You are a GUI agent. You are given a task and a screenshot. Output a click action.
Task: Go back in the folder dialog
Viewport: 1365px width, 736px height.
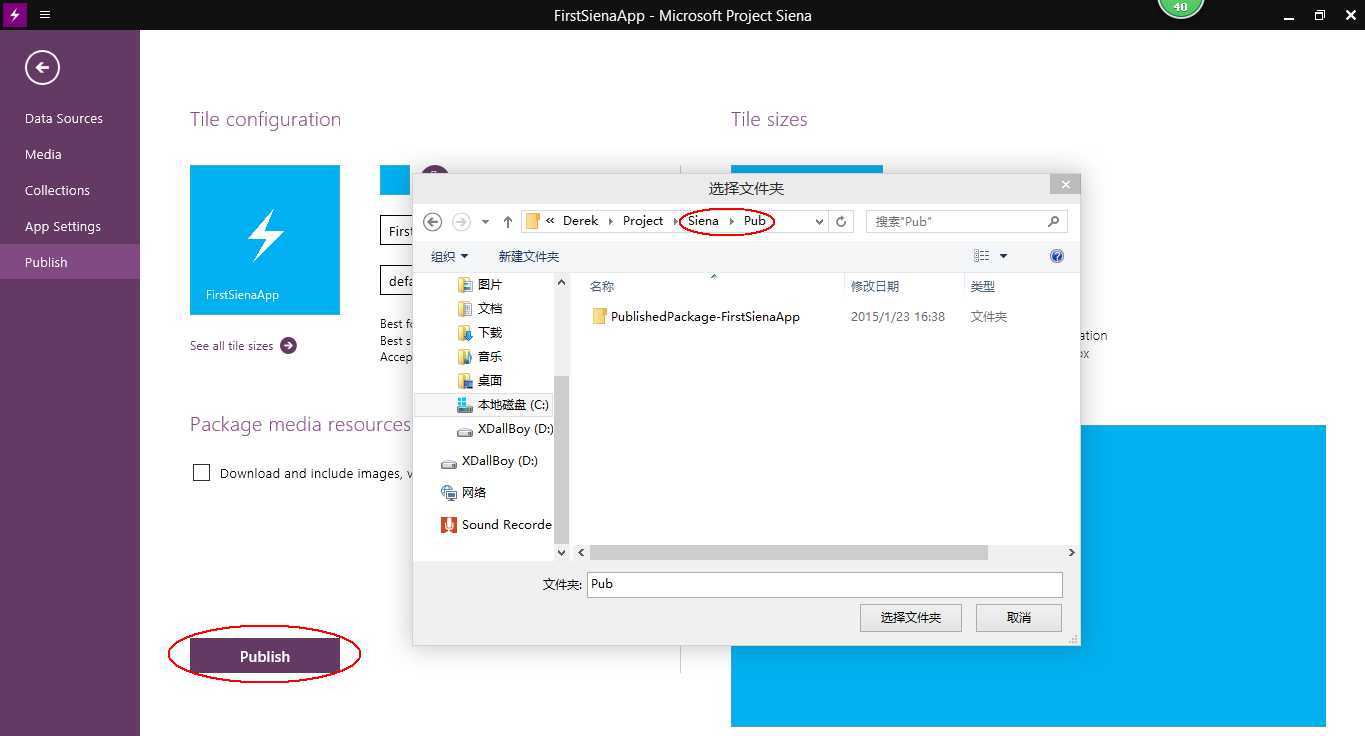click(x=432, y=221)
